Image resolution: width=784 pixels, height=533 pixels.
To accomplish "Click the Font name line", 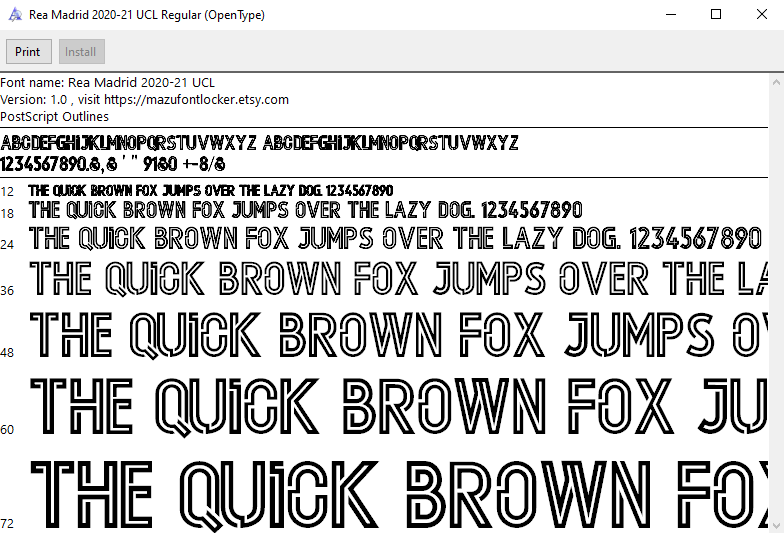I will point(108,82).
